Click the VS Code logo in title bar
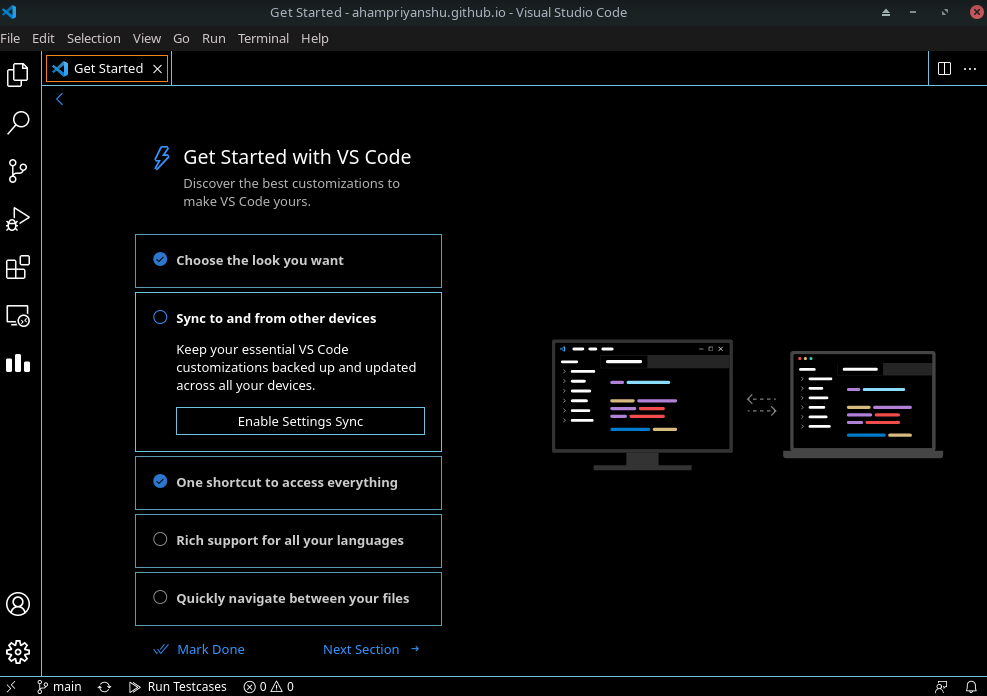 [9, 12]
